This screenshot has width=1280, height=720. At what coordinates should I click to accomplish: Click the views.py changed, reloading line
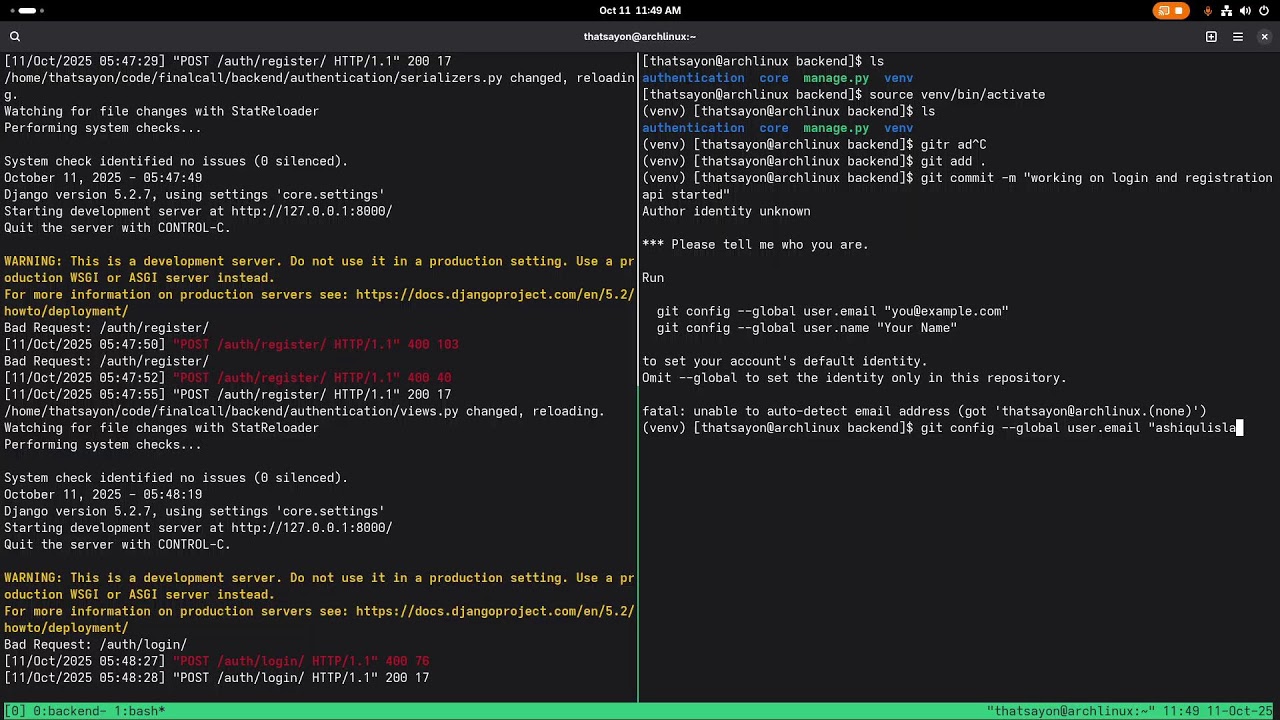coord(304,412)
